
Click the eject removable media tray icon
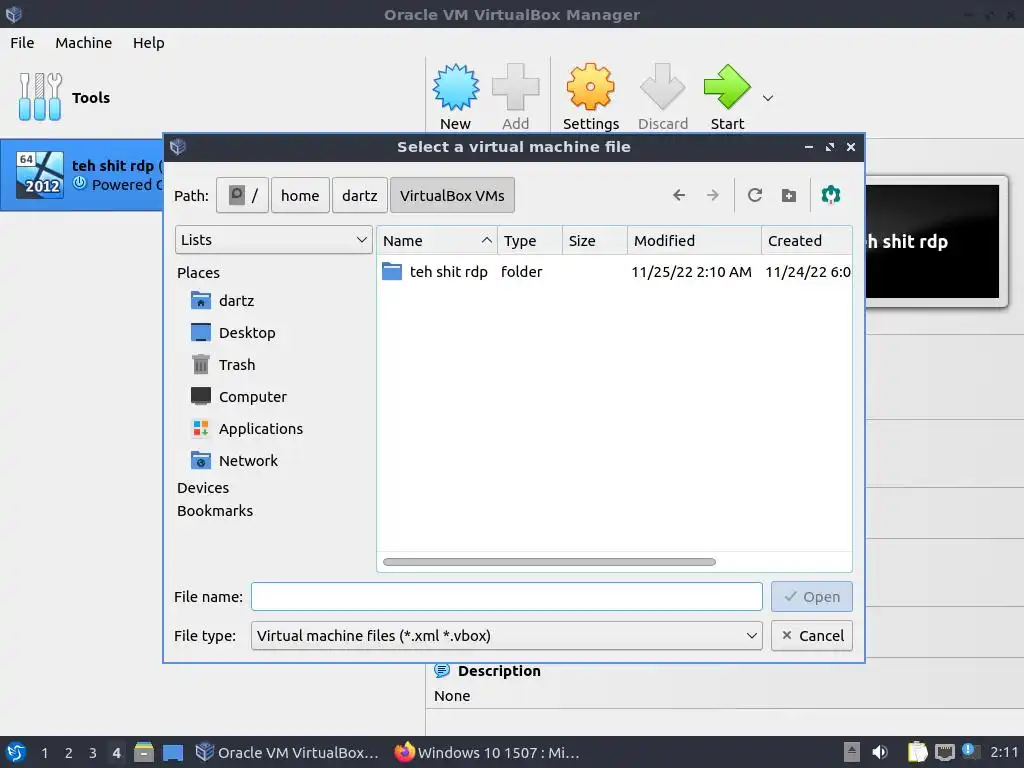click(x=852, y=752)
